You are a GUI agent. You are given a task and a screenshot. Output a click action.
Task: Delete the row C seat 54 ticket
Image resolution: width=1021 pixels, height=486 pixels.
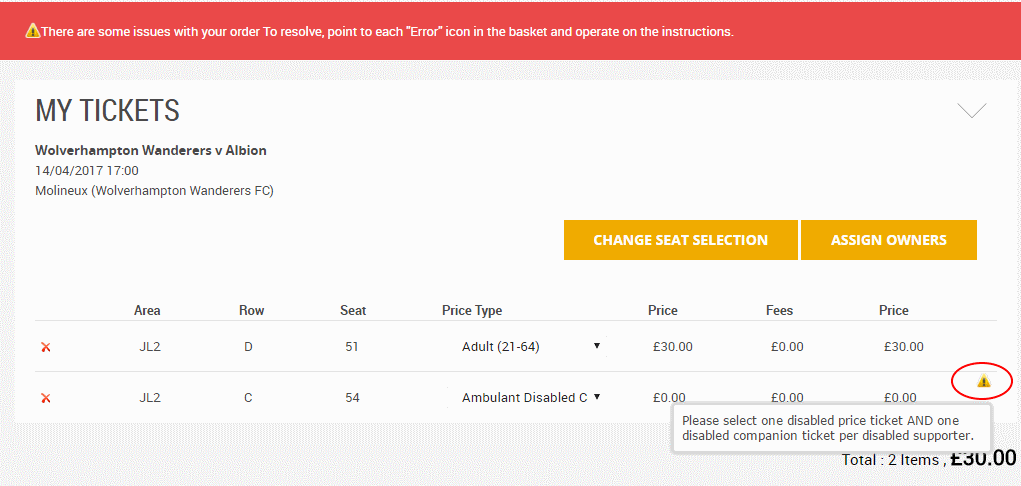(46, 398)
